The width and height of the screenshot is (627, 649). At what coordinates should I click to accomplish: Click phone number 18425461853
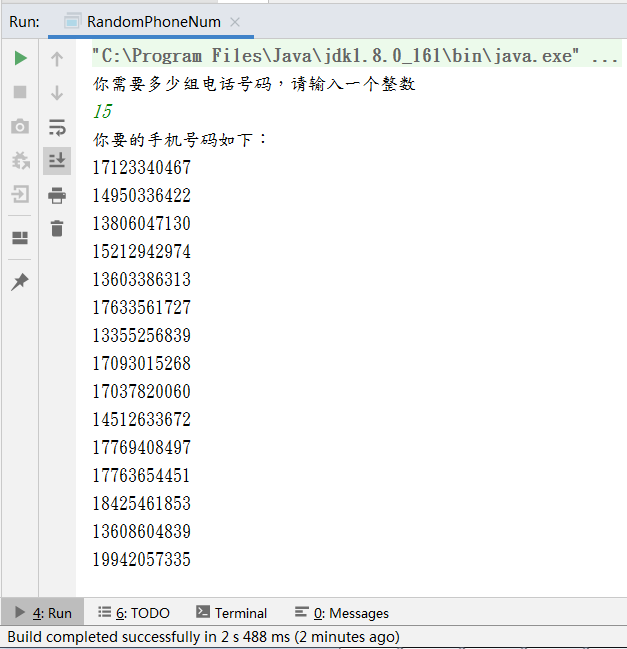[142, 503]
